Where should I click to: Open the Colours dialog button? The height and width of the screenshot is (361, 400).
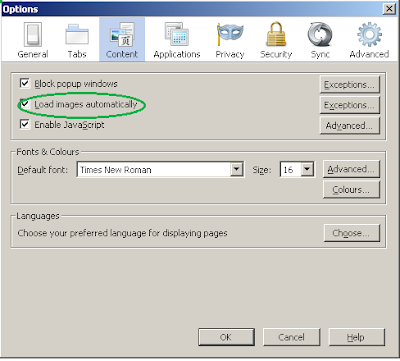tap(351, 190)
